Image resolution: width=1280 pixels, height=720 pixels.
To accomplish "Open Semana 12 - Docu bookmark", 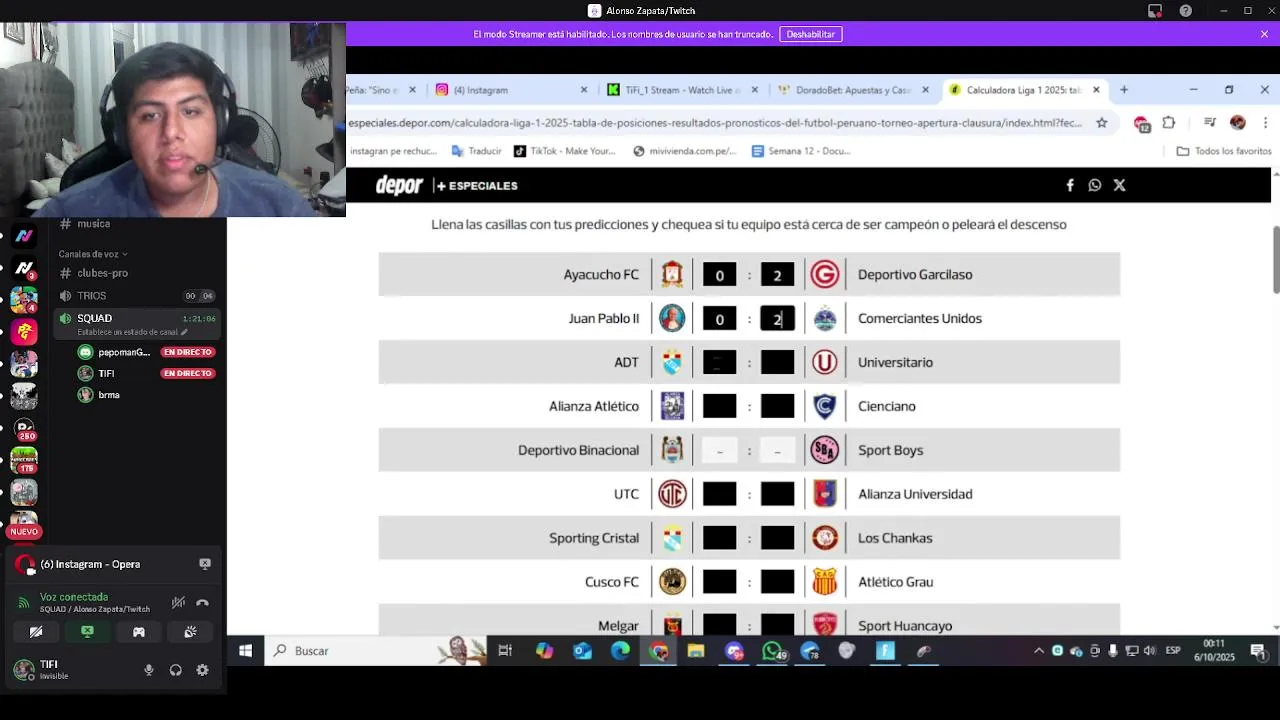I will (x=801, y=151).
